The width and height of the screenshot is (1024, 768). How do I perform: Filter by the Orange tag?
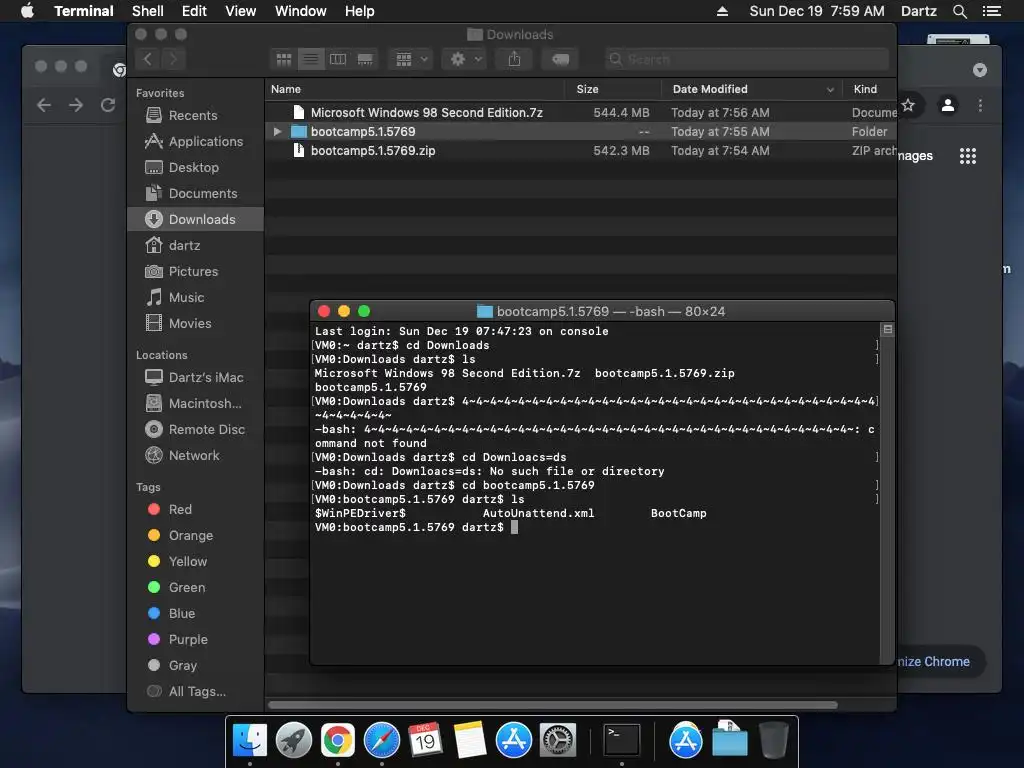[195, 536]
